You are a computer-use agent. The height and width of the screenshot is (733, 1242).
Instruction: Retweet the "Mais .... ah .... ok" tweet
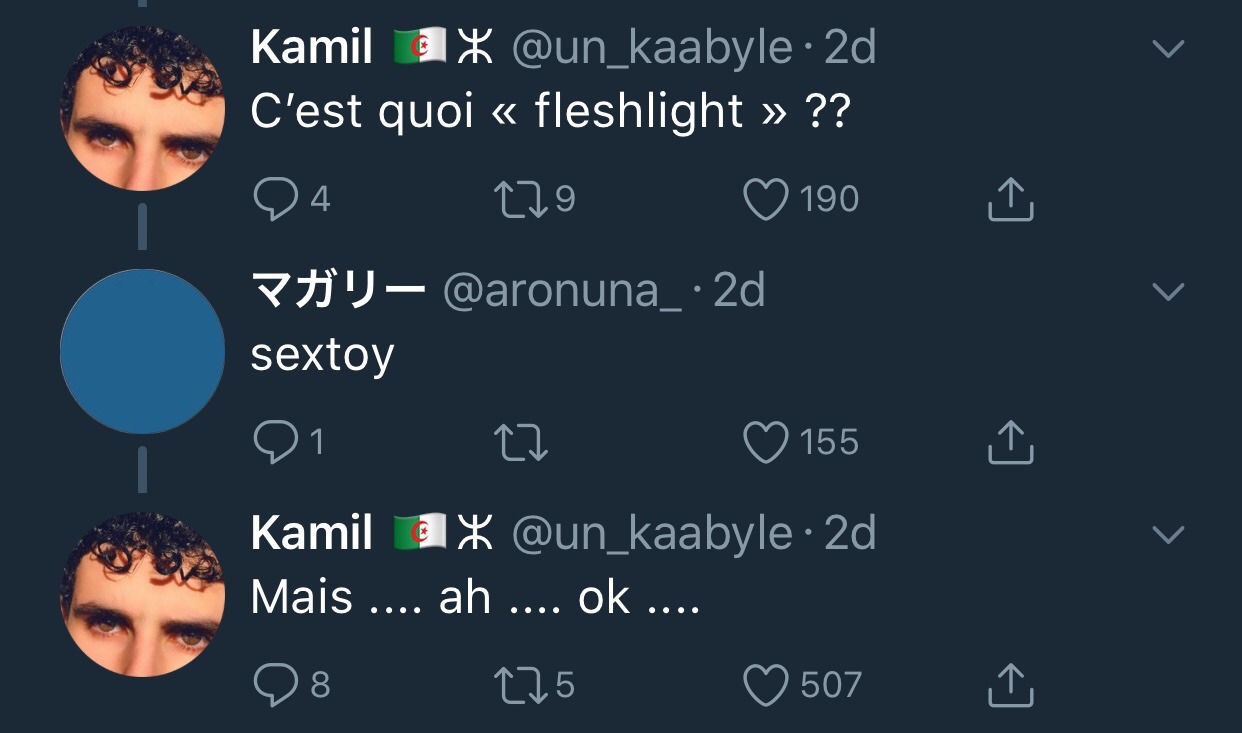point(520,685)
